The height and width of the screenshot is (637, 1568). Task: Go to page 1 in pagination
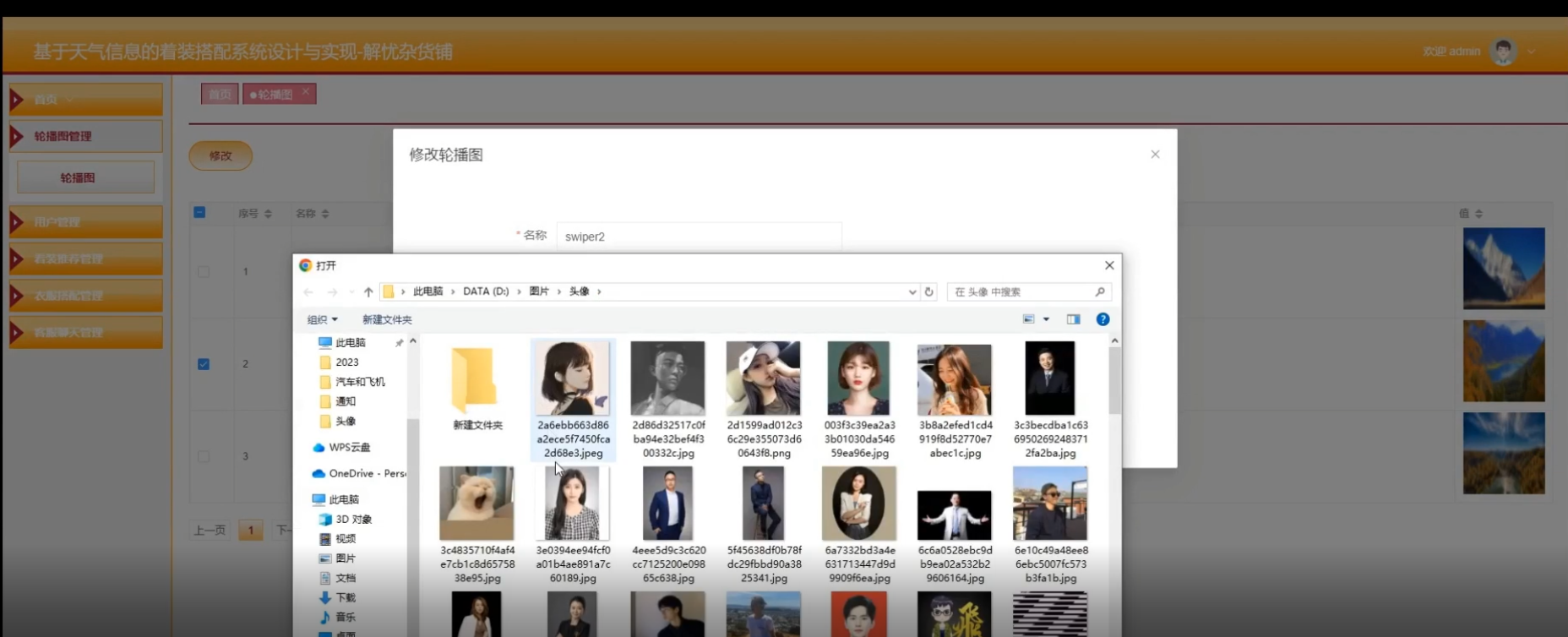pos(251,531)
